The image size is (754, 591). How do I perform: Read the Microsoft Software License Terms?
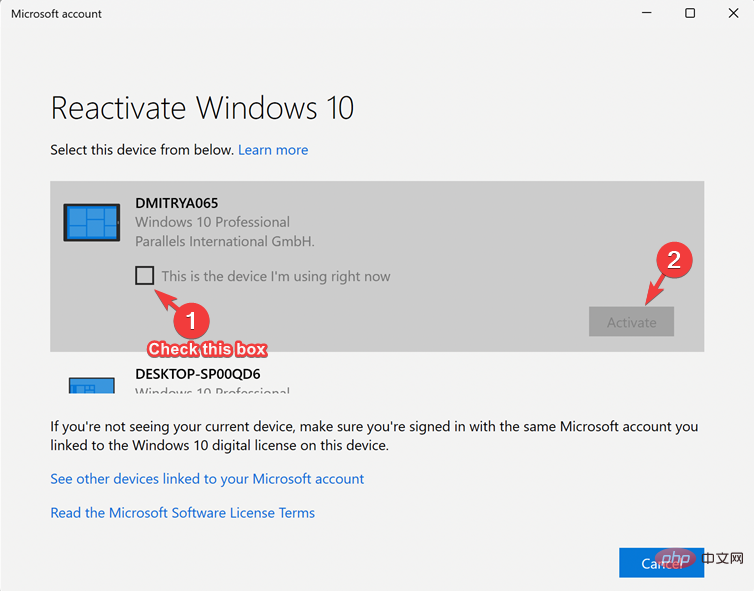pyautogui.click(x=182, y=513)
